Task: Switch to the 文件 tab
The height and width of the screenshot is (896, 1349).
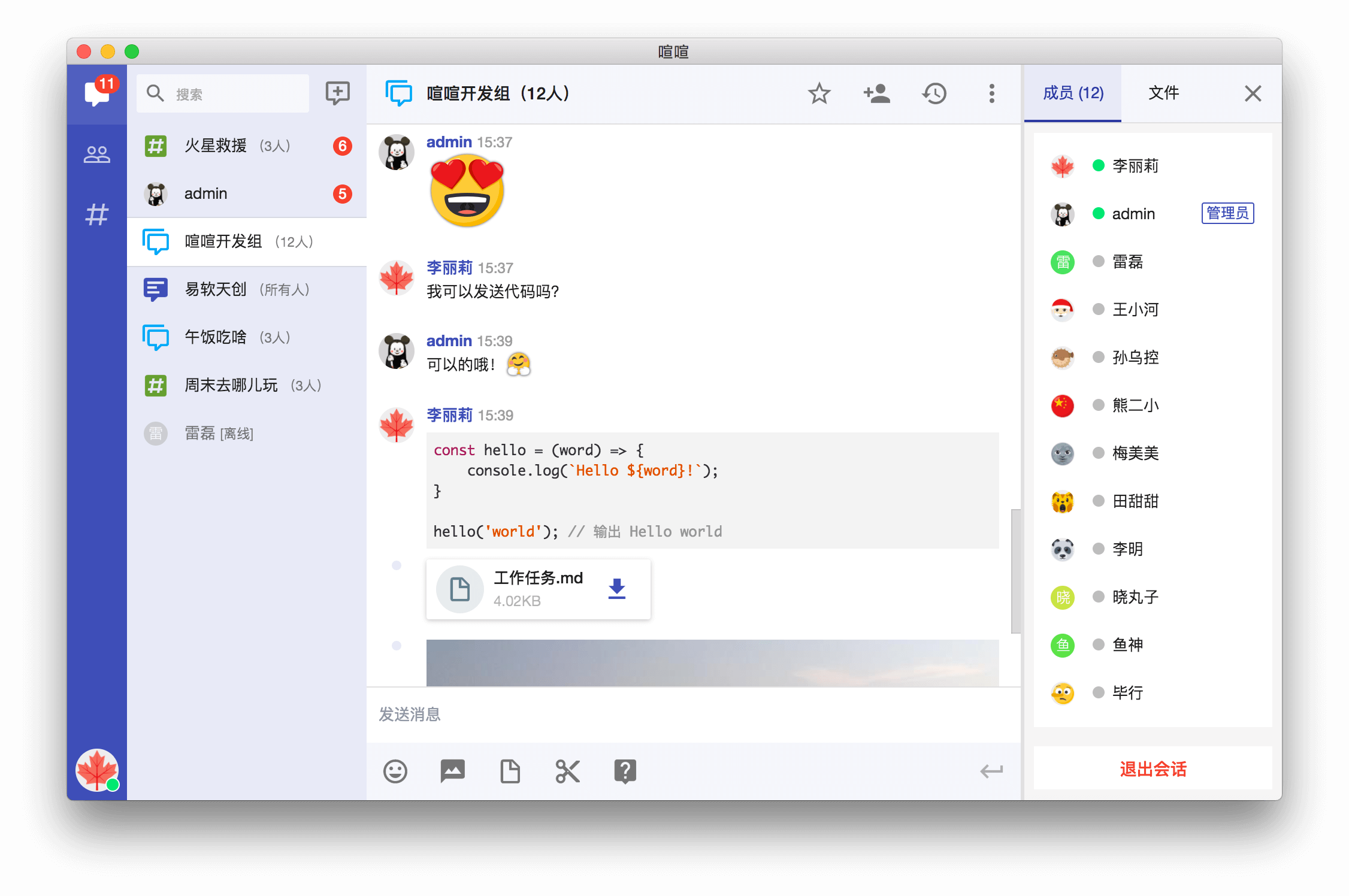Action: click(x=1163, y=93)
